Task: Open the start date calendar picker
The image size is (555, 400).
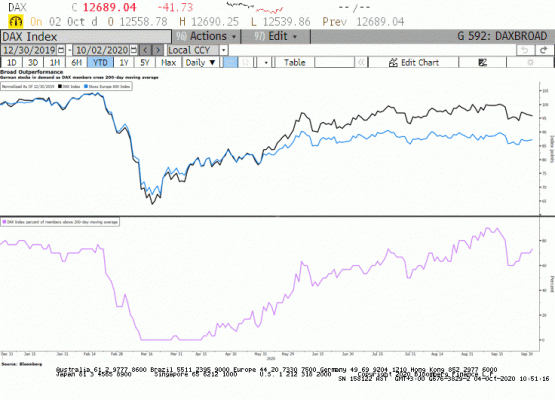Action: 61,50
